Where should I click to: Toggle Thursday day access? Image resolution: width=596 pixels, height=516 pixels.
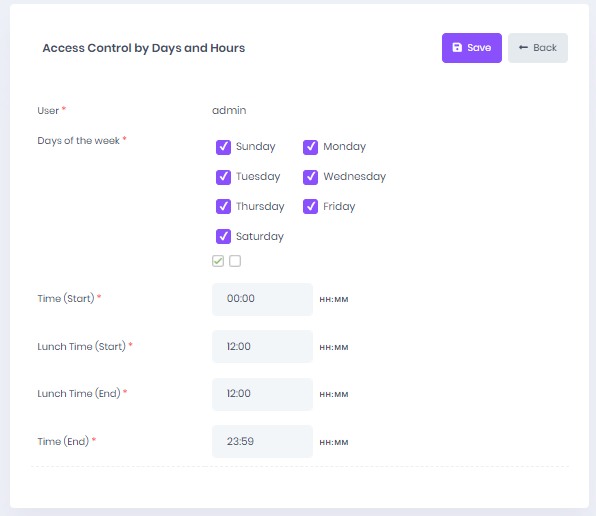click(x=224, y=207)
